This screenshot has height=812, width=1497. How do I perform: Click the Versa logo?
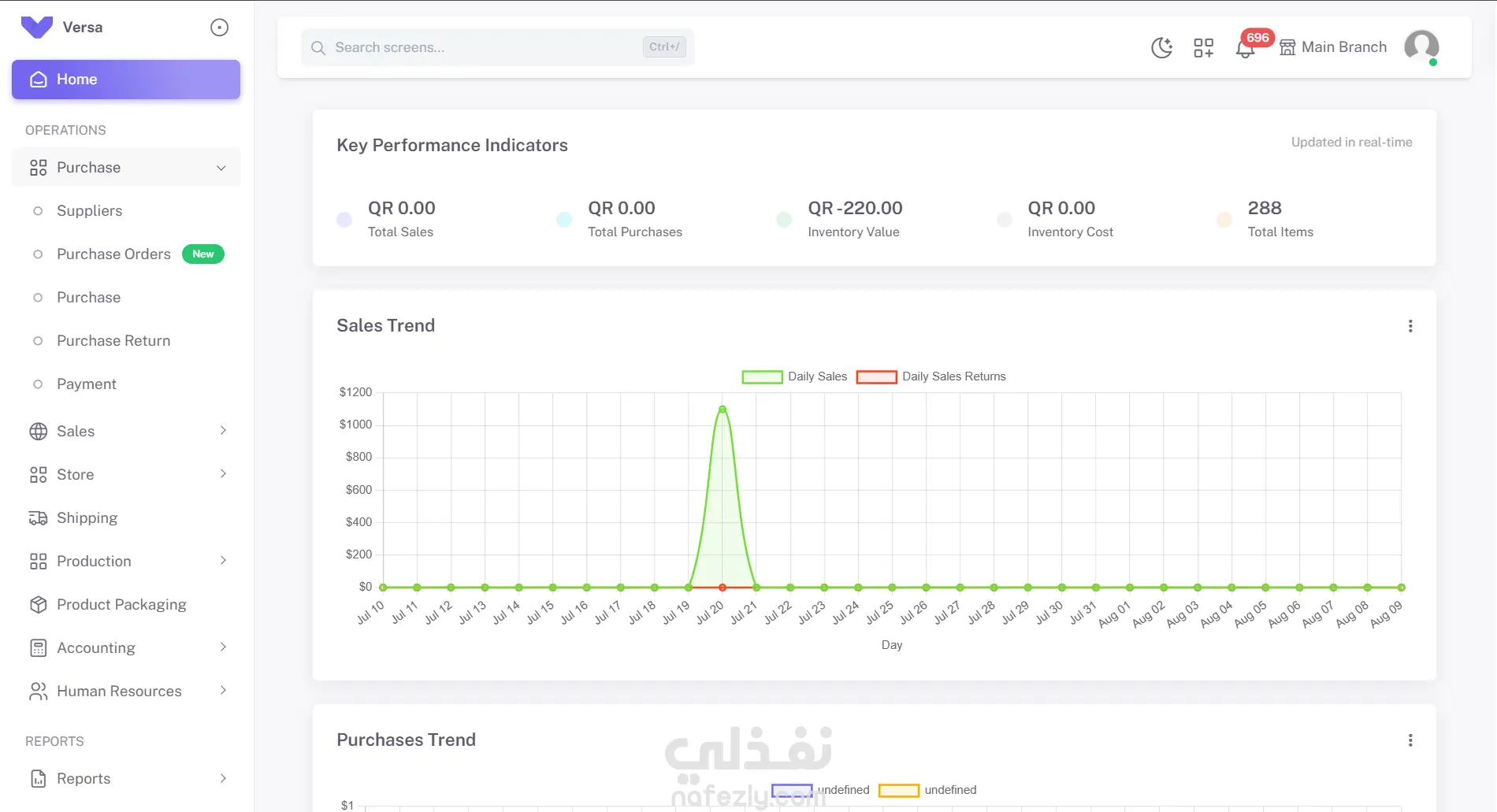point(36,28)
